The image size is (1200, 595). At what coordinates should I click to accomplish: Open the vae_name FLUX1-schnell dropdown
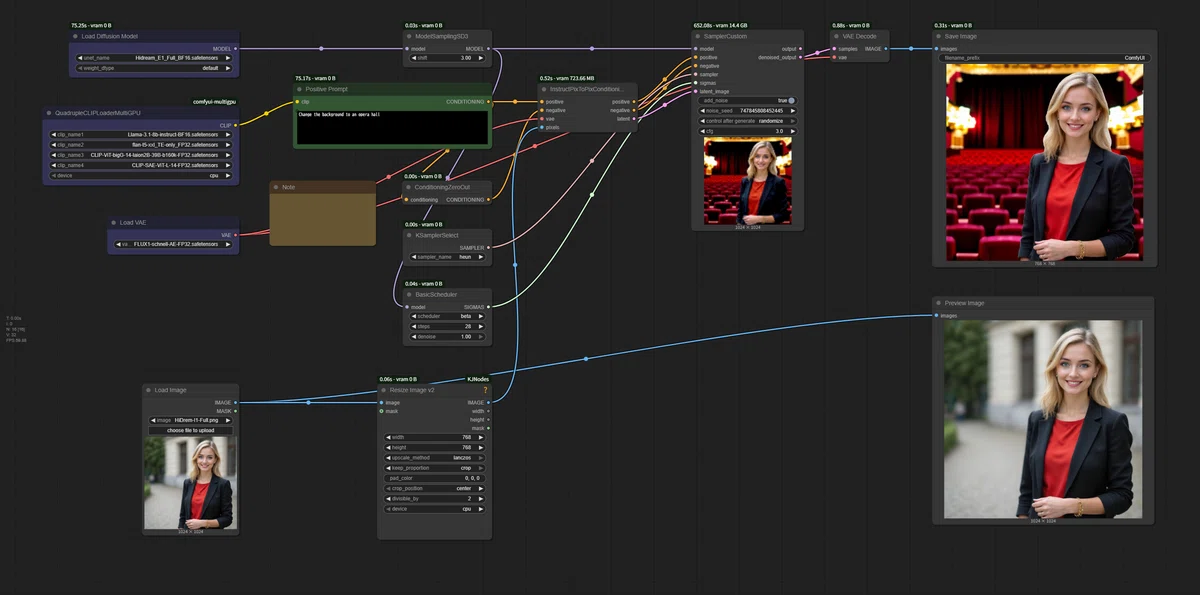[x=173, y=244]
